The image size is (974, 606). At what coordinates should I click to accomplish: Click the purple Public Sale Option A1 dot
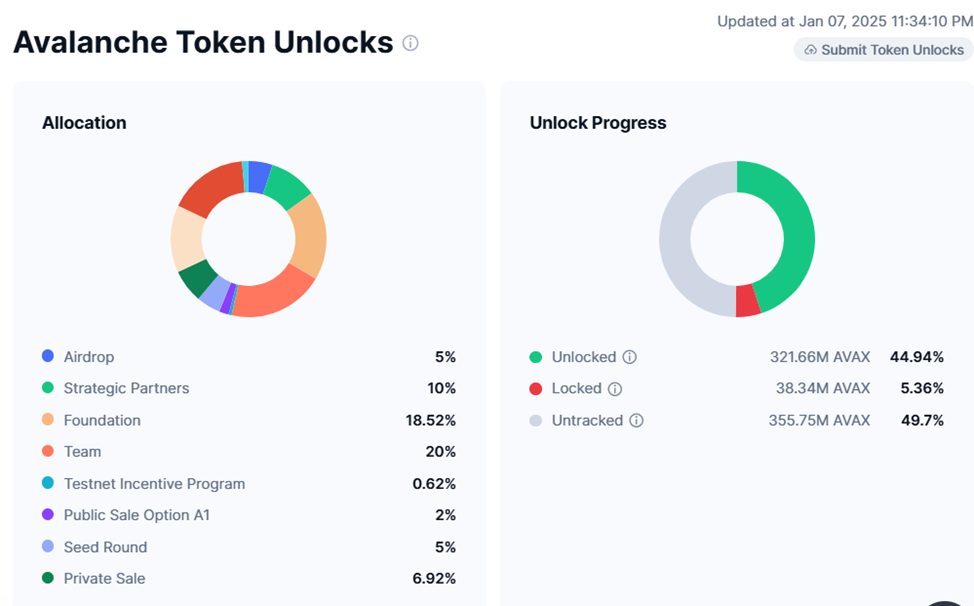48,515
